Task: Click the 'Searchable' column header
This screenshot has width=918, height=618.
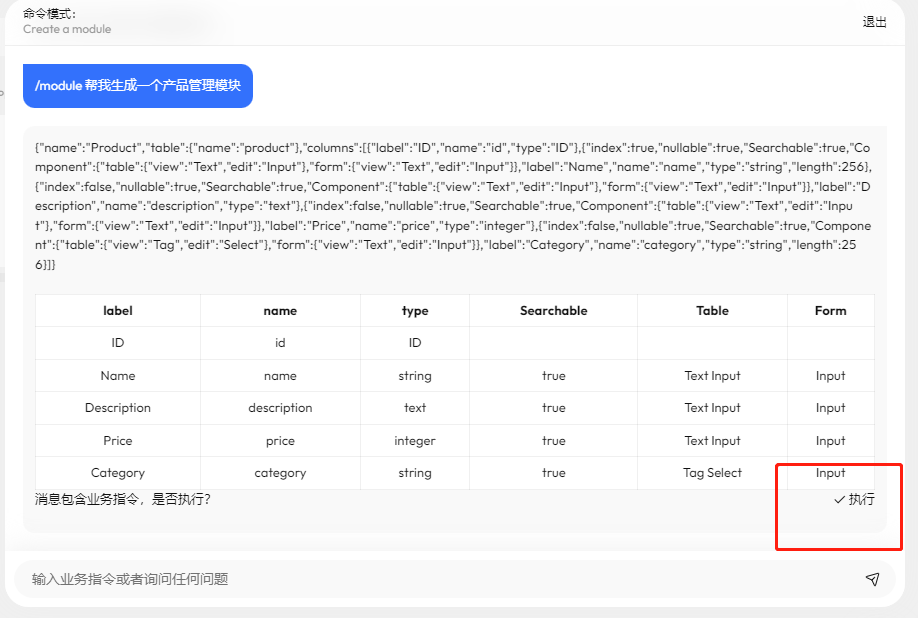Action: coord(553,311)
